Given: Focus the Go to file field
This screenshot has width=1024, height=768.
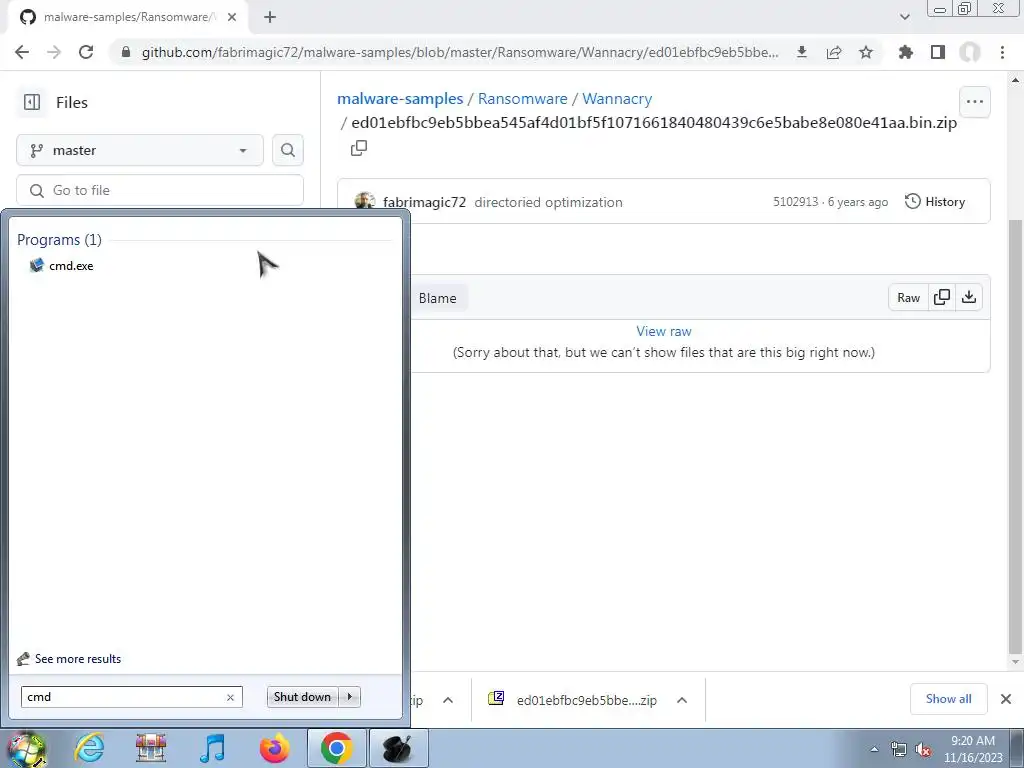Looking at the screenshot, I should tap(160, 190).
